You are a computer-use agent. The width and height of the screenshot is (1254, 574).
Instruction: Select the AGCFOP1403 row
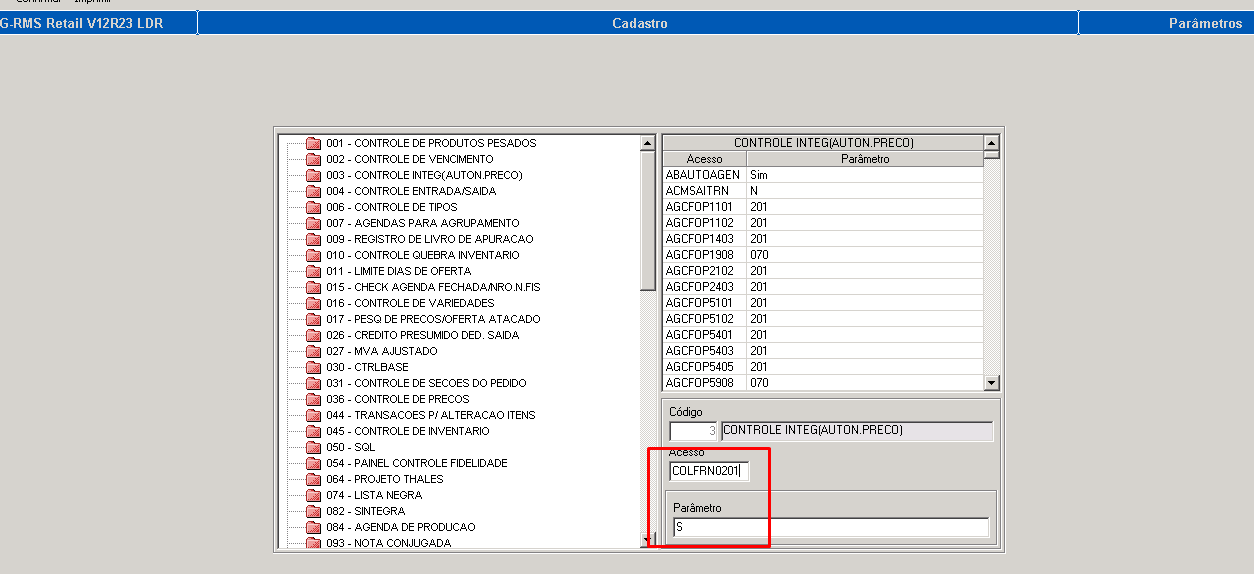(822, 239)
